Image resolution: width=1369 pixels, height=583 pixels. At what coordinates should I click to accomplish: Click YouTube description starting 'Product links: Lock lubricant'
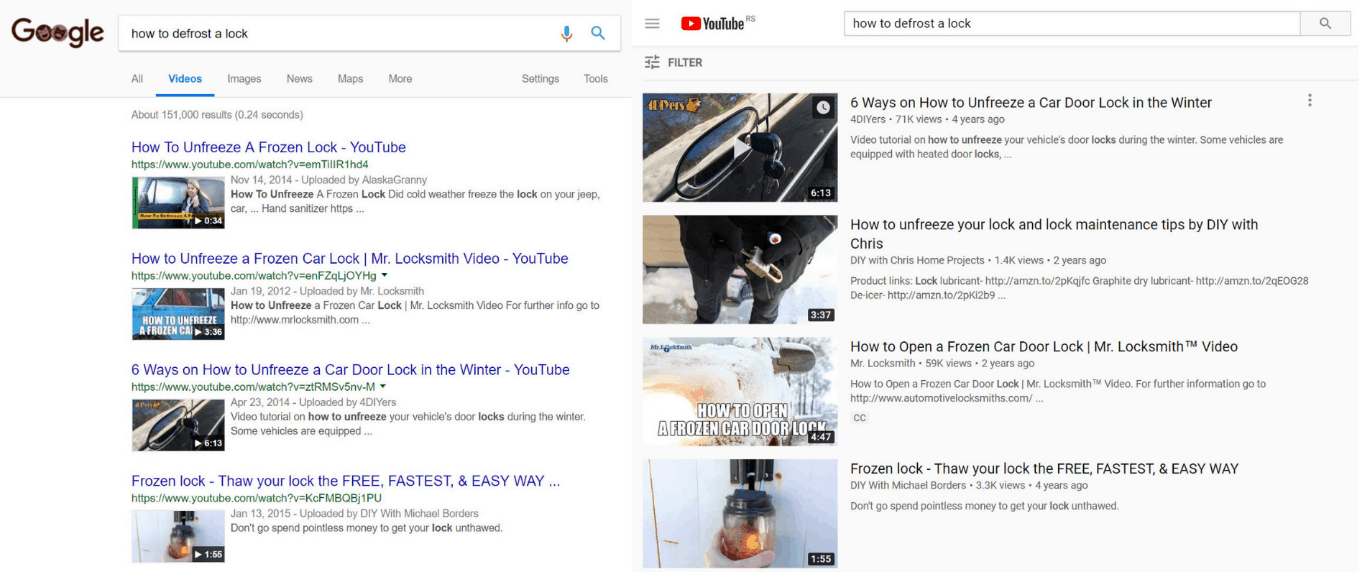click(1079, 288)
